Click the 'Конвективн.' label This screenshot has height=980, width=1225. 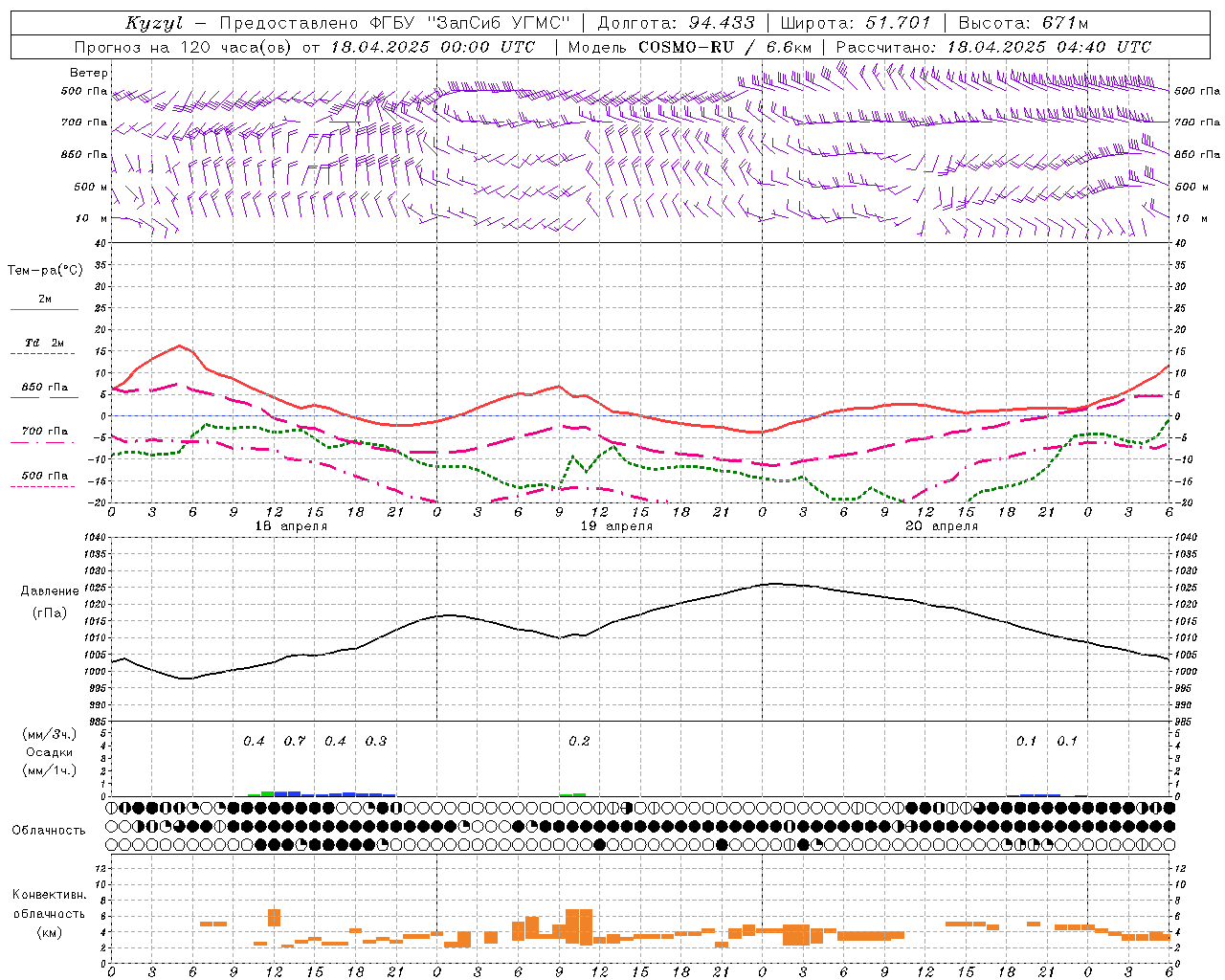click(49, 895)
